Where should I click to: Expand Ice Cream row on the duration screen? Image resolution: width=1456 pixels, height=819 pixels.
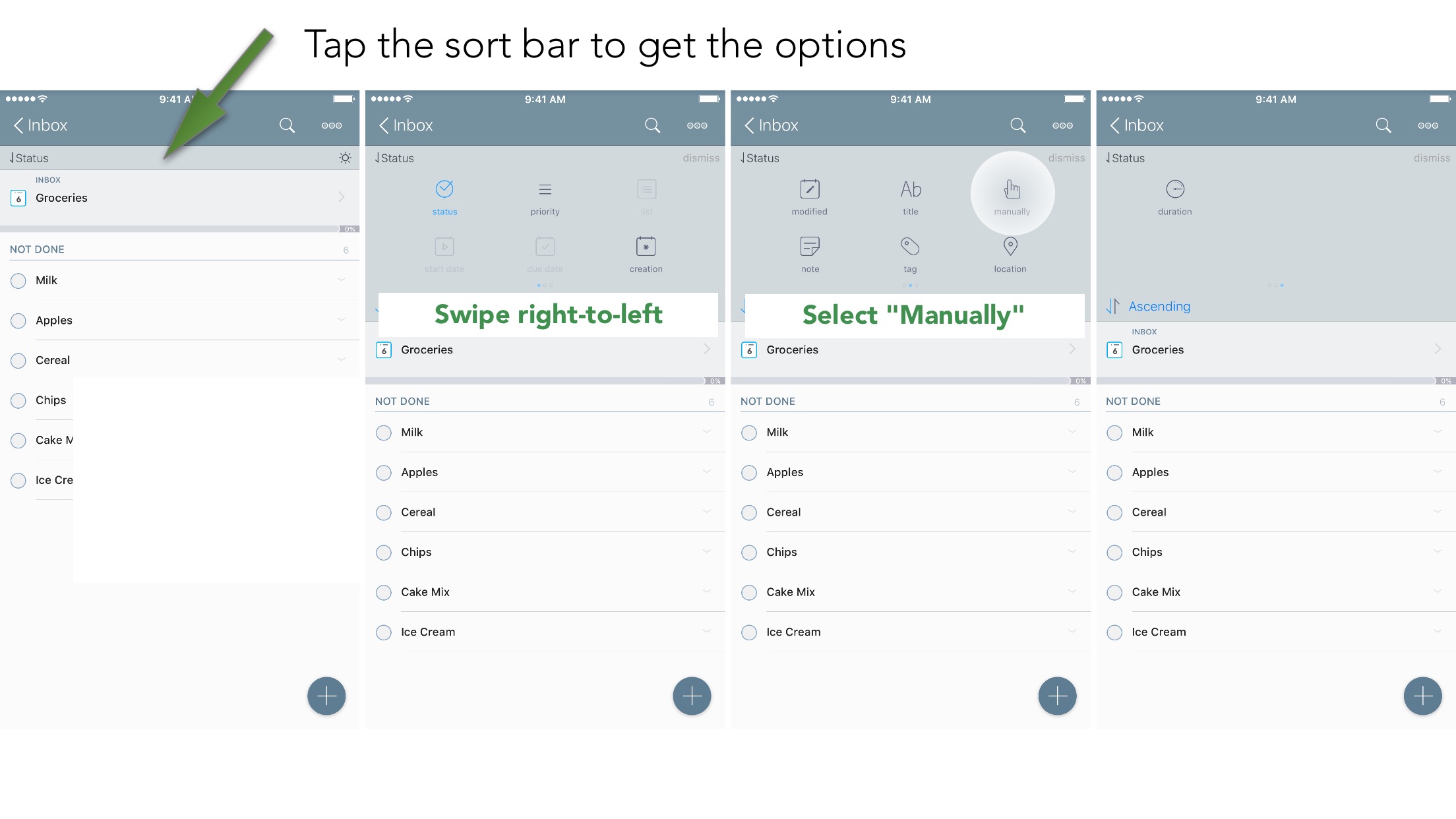coord(1438,631)
